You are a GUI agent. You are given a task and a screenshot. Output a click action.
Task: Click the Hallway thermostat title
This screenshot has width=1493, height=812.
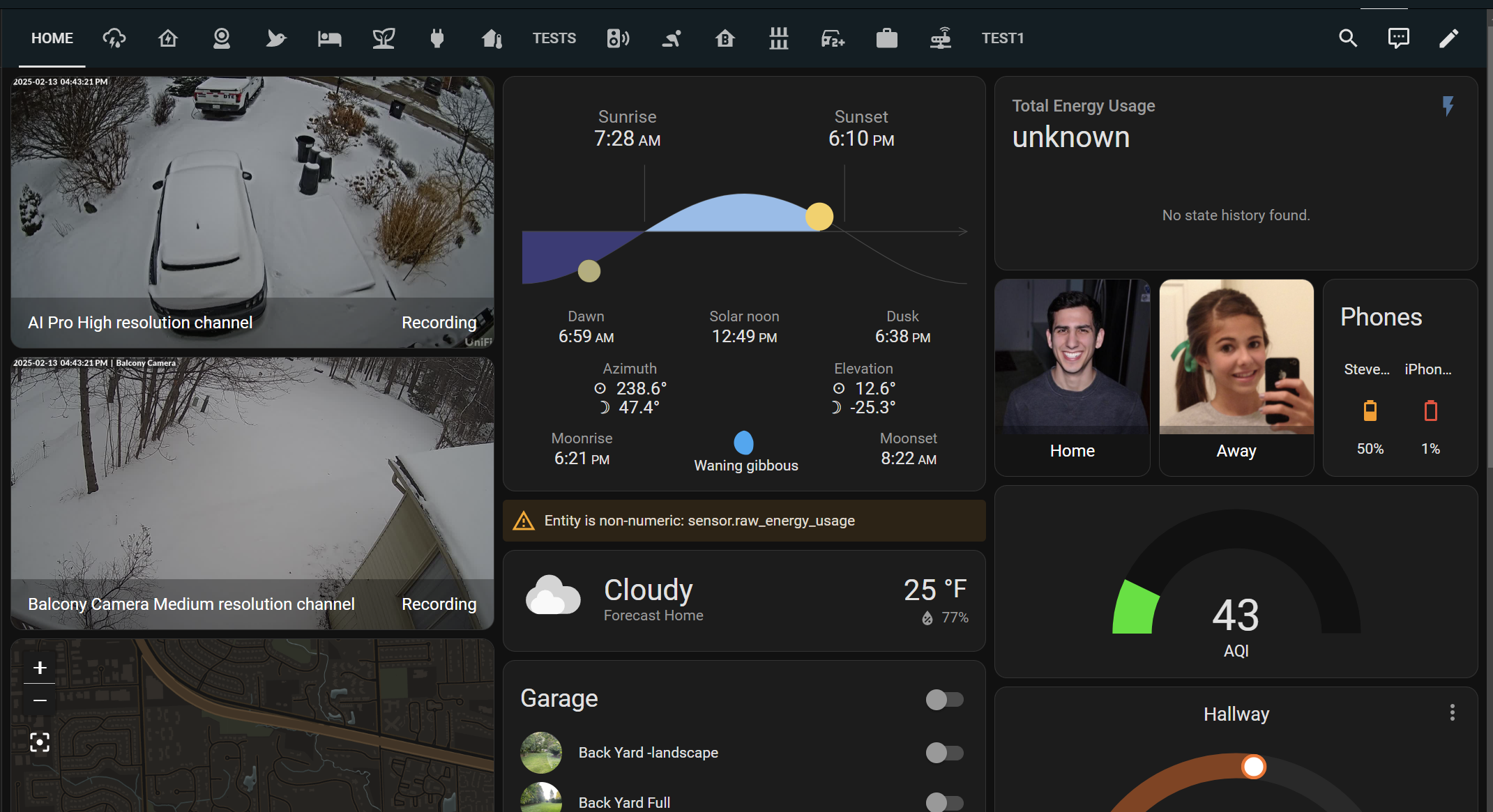(x=1236, y=714)
